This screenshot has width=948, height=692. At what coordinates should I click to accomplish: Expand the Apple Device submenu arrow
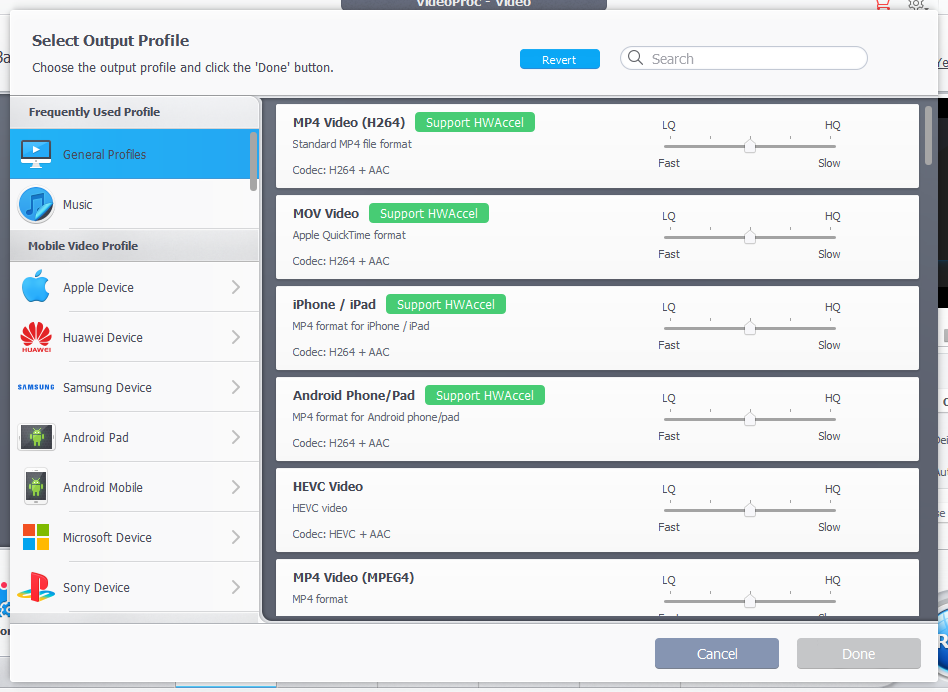click(x=236, y=287)
